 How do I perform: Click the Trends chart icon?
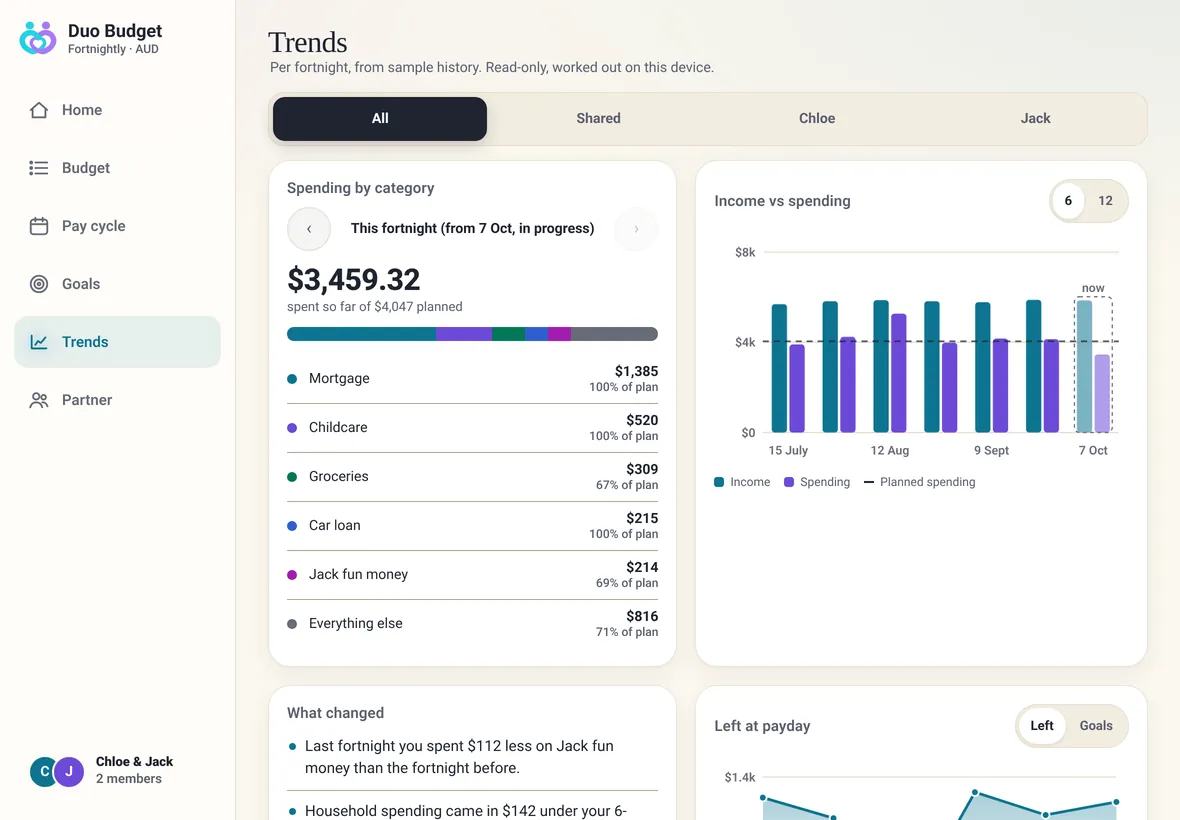pyautogui.click(x=39, y=342)
